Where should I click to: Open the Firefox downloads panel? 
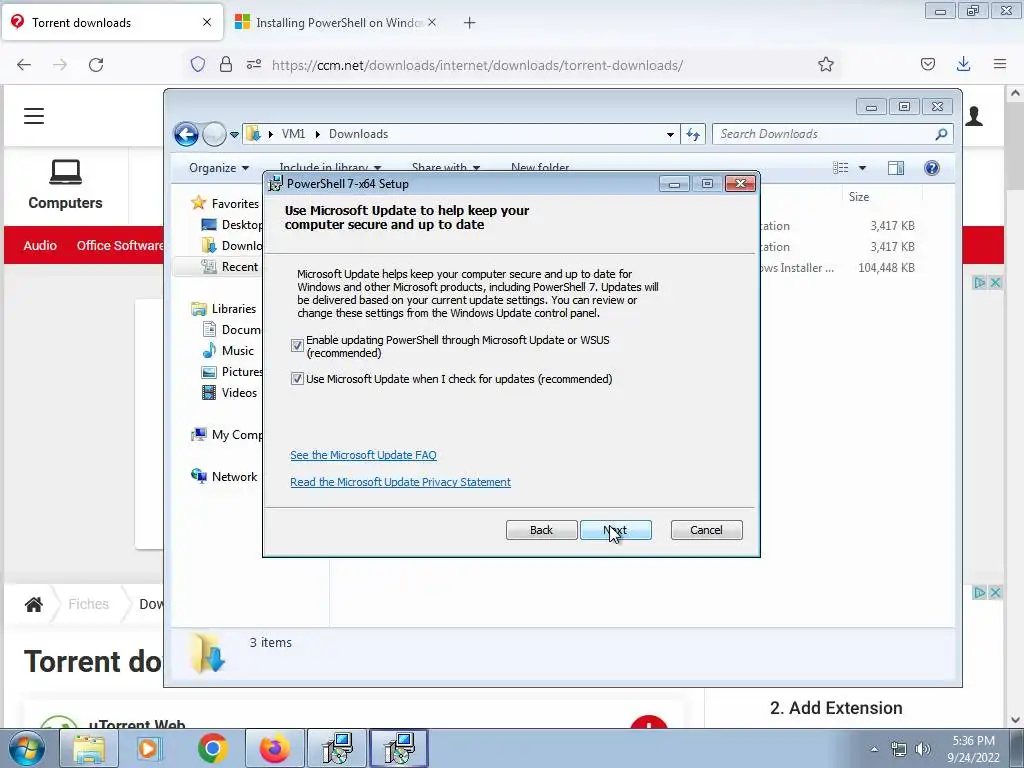964,65
